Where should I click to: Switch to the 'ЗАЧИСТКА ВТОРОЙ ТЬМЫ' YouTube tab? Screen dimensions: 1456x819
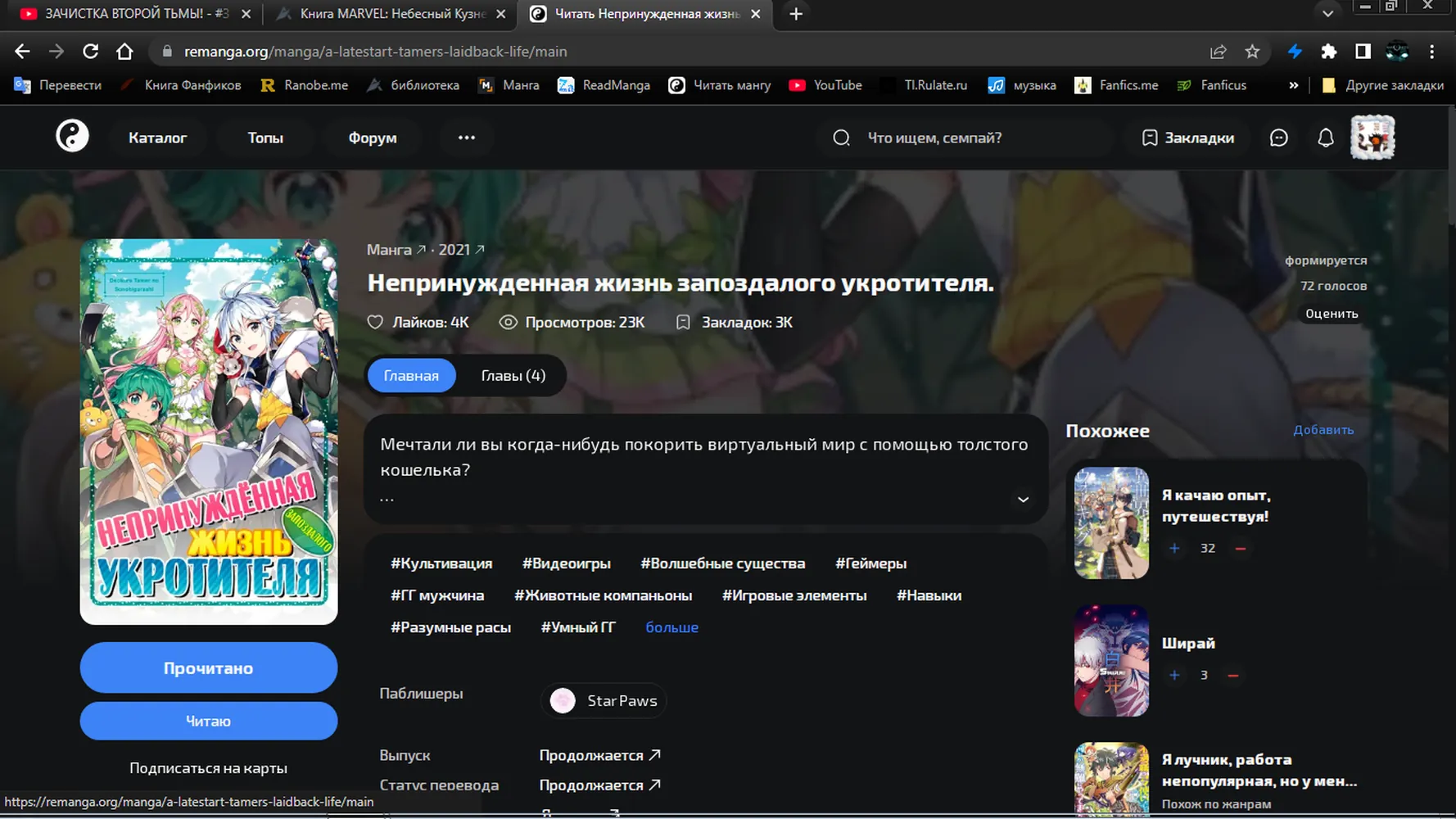(x=135, y=14)
